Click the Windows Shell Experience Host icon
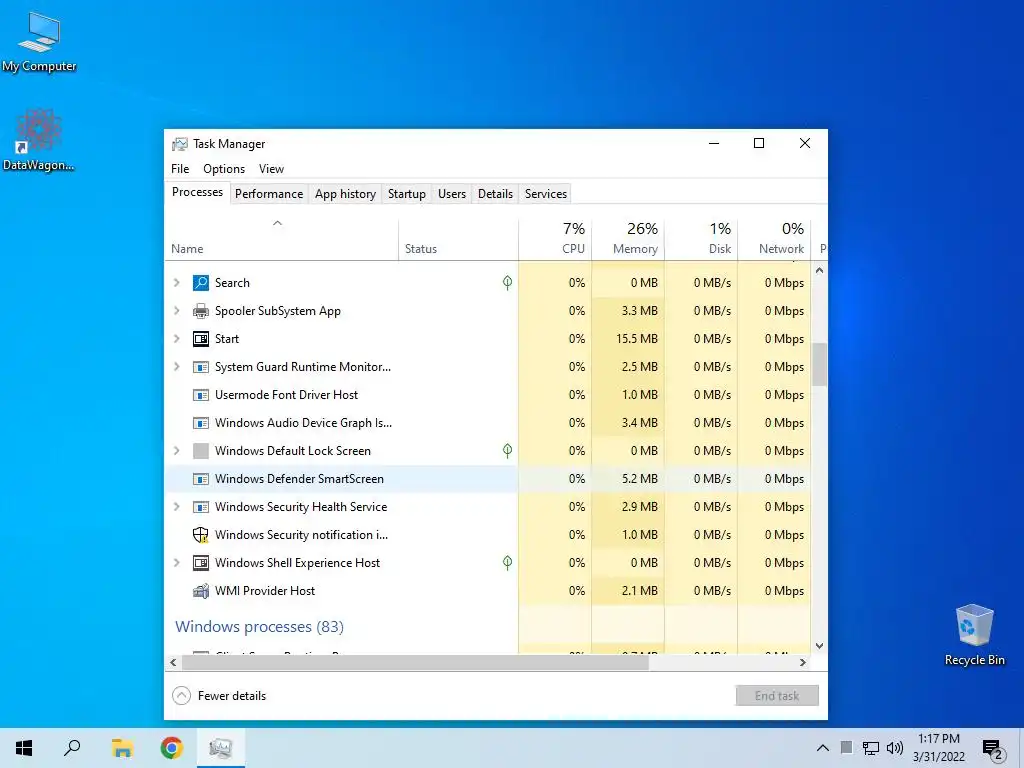Image resolution: width=1024 pixels, height=768 pixels. (200, 563)
